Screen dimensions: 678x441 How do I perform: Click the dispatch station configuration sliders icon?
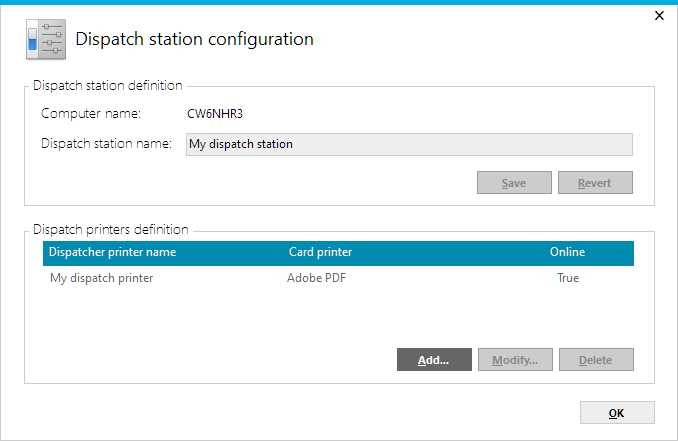46,40
